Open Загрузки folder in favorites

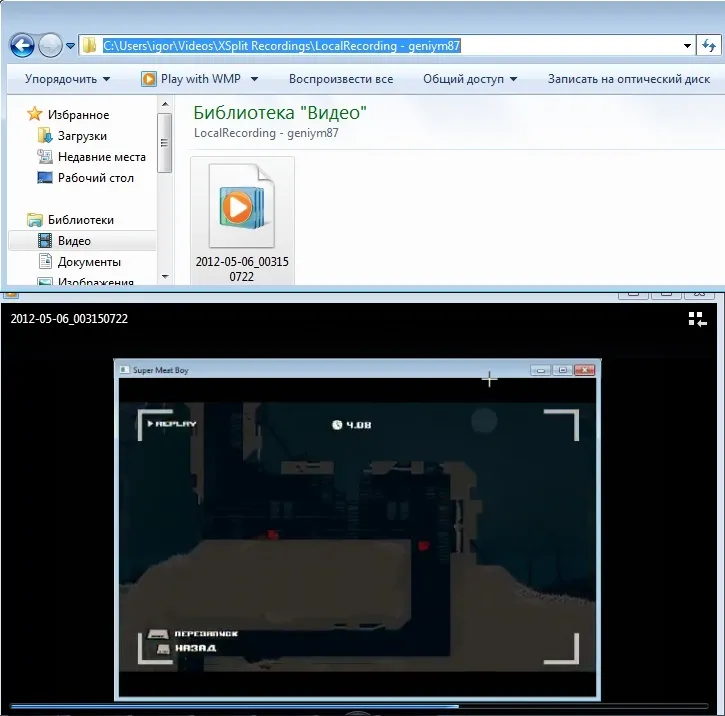pyautogui.click(x=81, y=136)
